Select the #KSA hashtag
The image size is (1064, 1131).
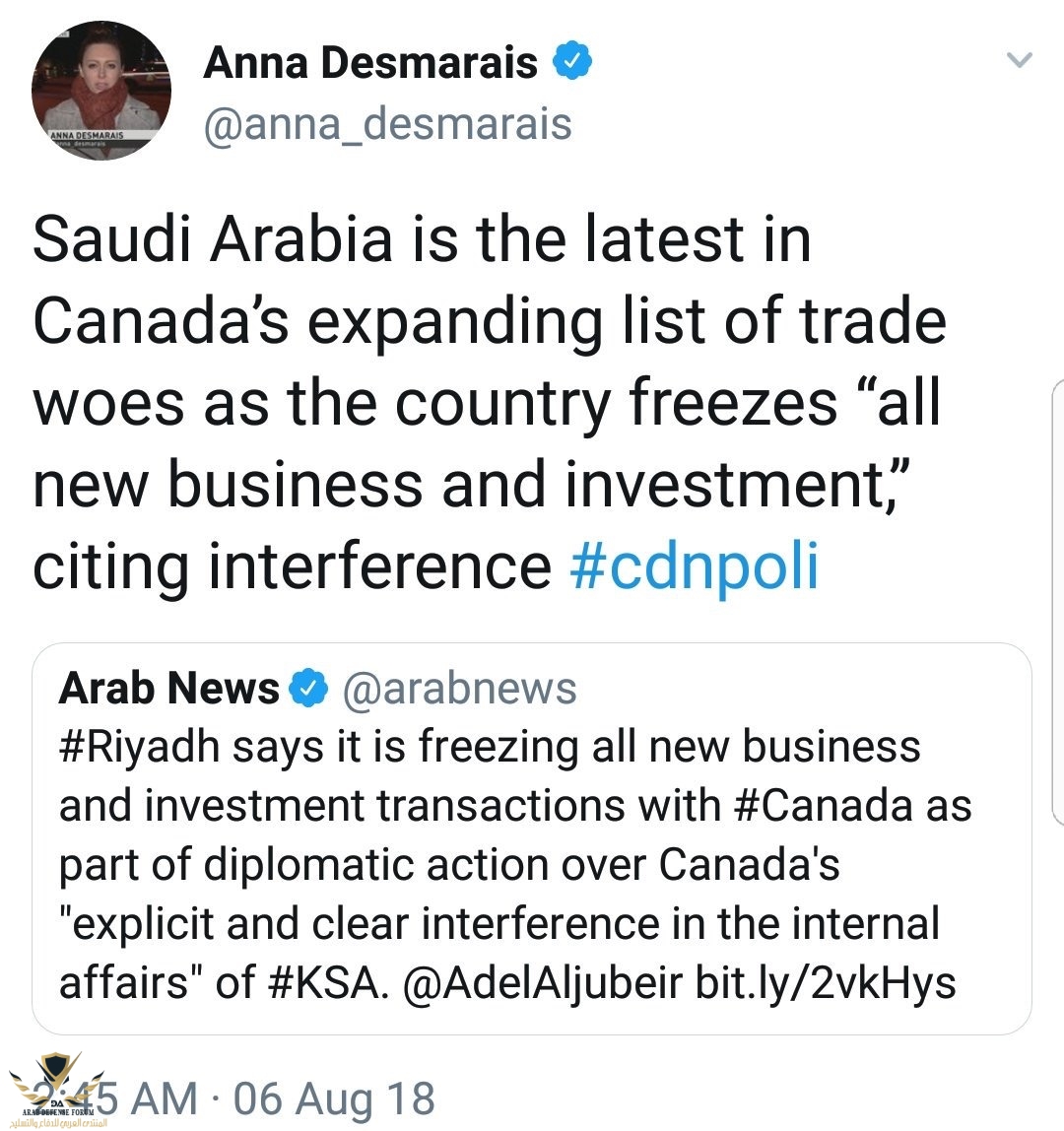pos(321,983)
